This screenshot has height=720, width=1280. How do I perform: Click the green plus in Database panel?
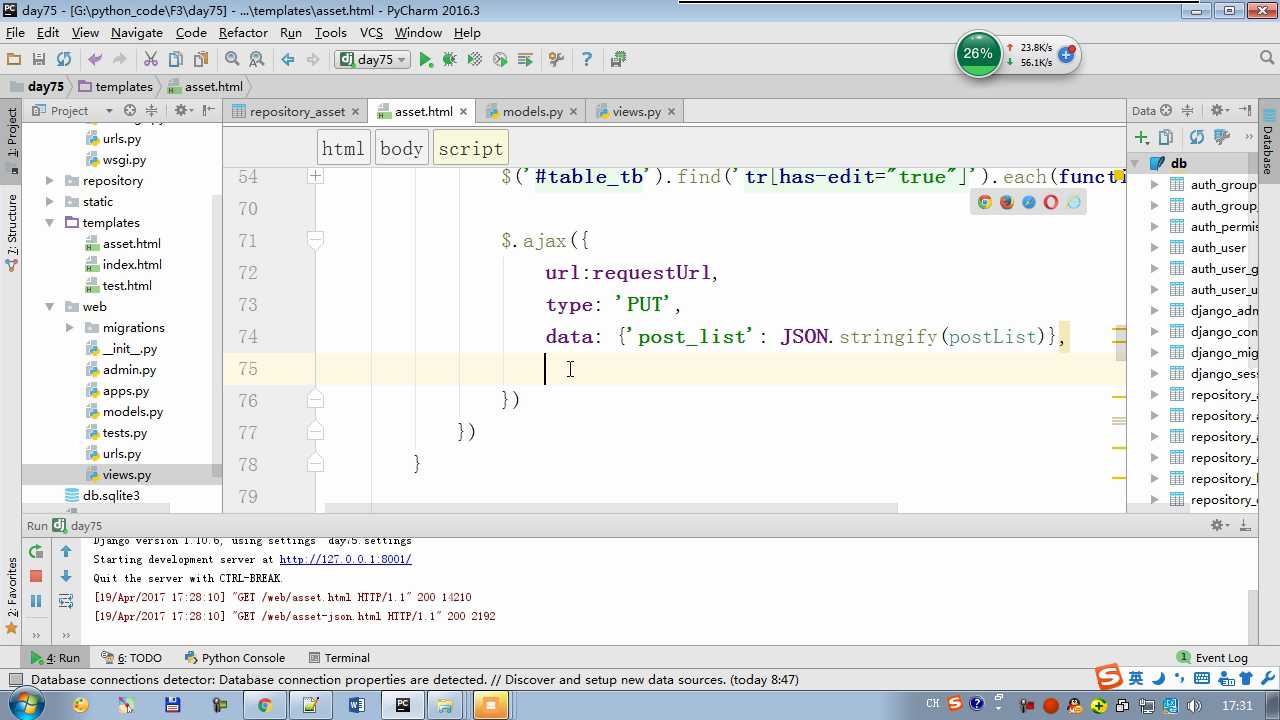coord(1141,137)
